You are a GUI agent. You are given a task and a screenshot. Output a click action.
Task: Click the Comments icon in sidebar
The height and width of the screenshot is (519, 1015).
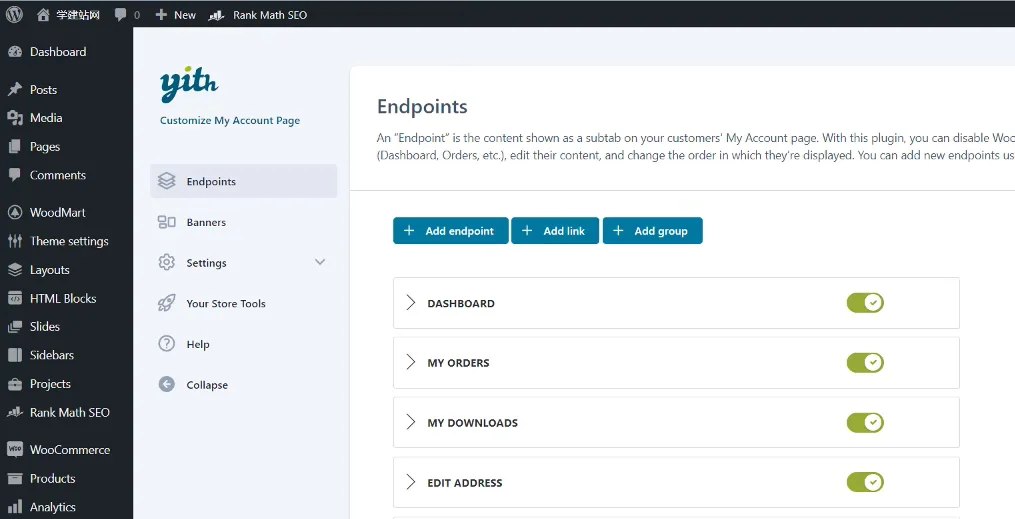tap(15, 175)
